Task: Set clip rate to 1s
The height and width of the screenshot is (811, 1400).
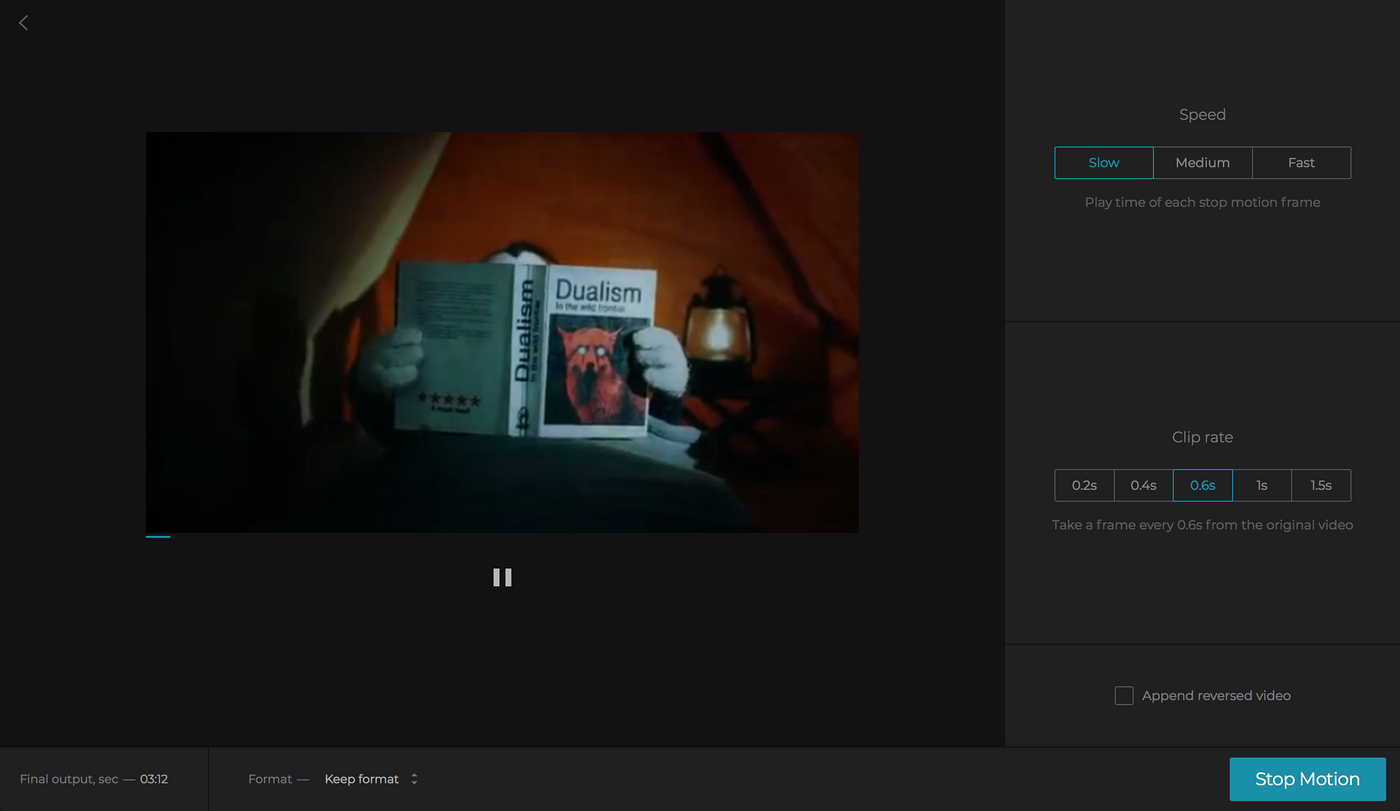Action: [1262, 485]
